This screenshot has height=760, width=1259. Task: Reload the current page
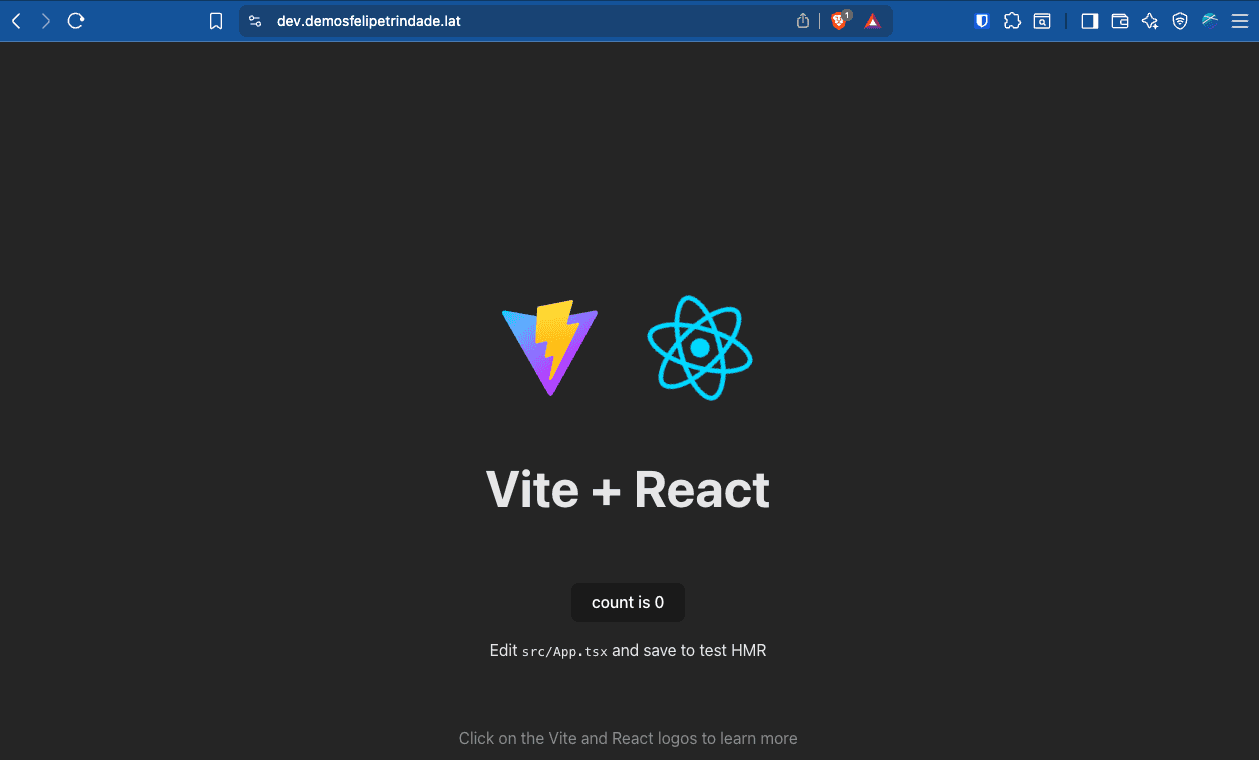point(76,20)
